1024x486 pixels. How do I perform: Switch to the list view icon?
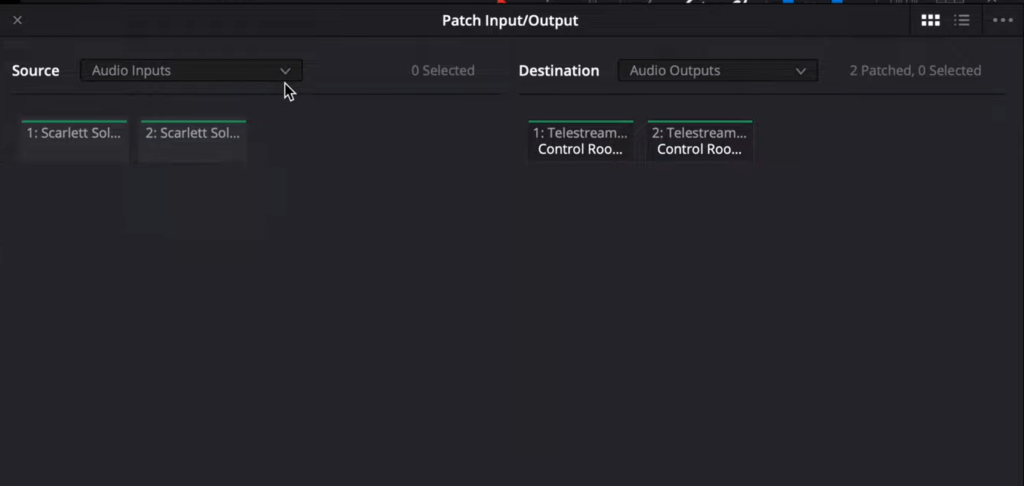coord(961,21)
